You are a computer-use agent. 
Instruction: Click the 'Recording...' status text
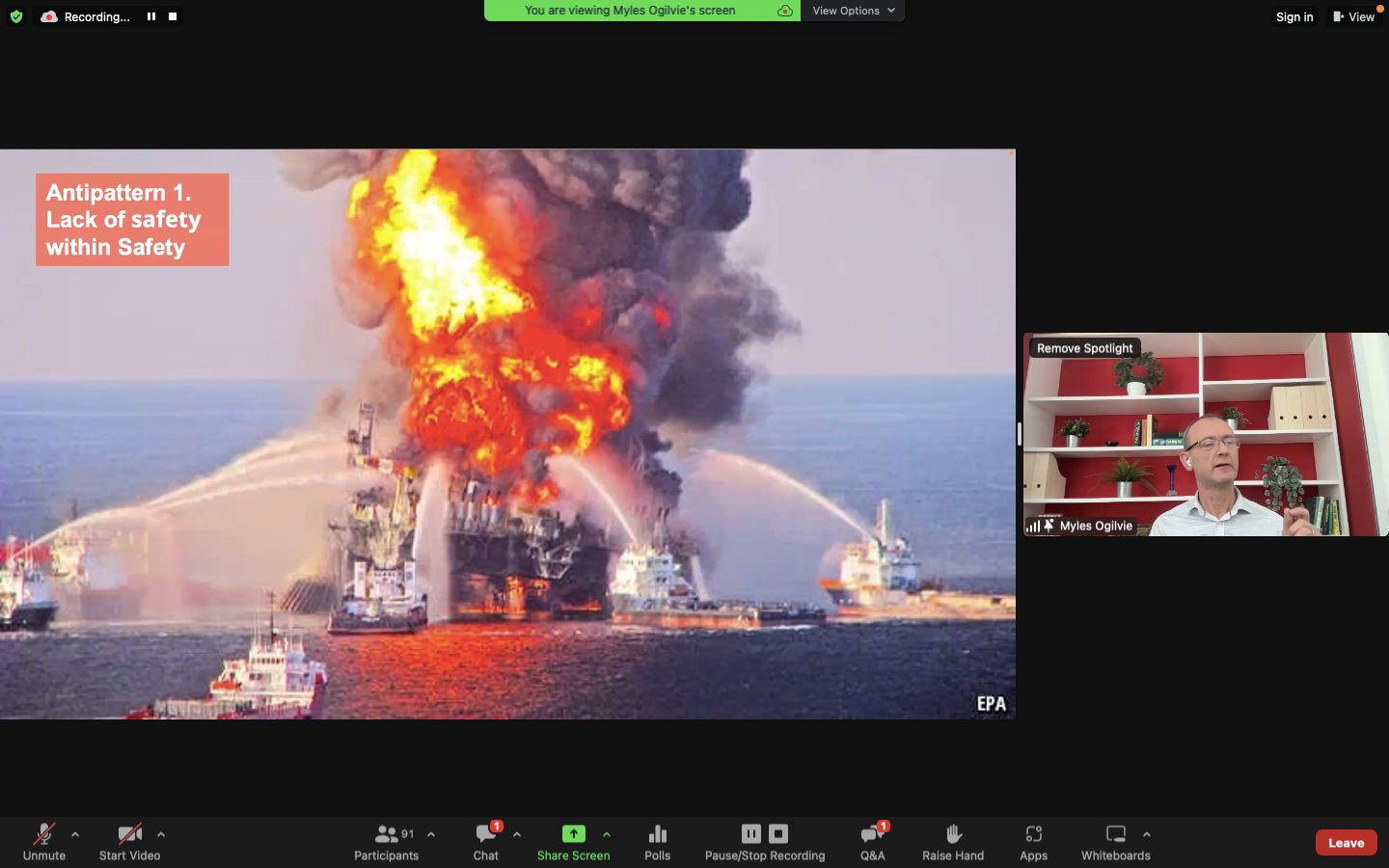click(96, 16)
